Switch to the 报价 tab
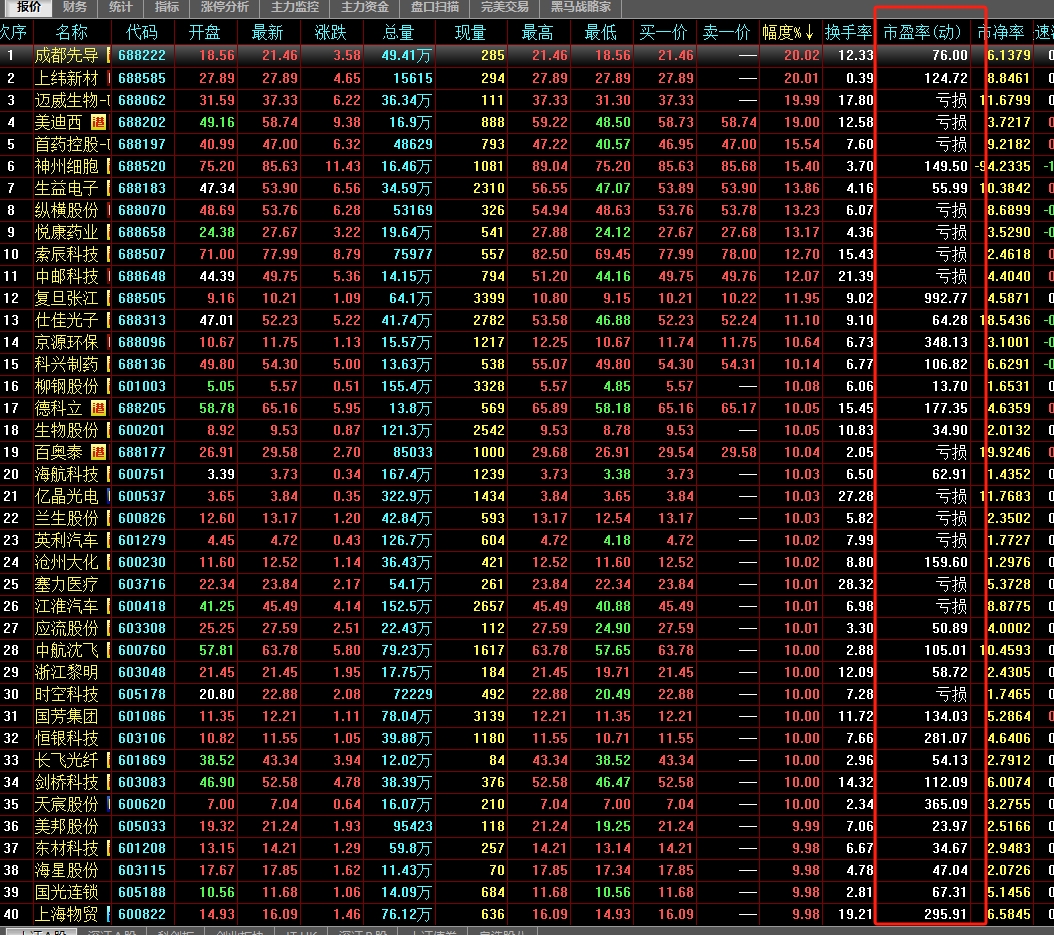Screen dimensions: 1054x935 pyautogui.click(x=29, y=7)
